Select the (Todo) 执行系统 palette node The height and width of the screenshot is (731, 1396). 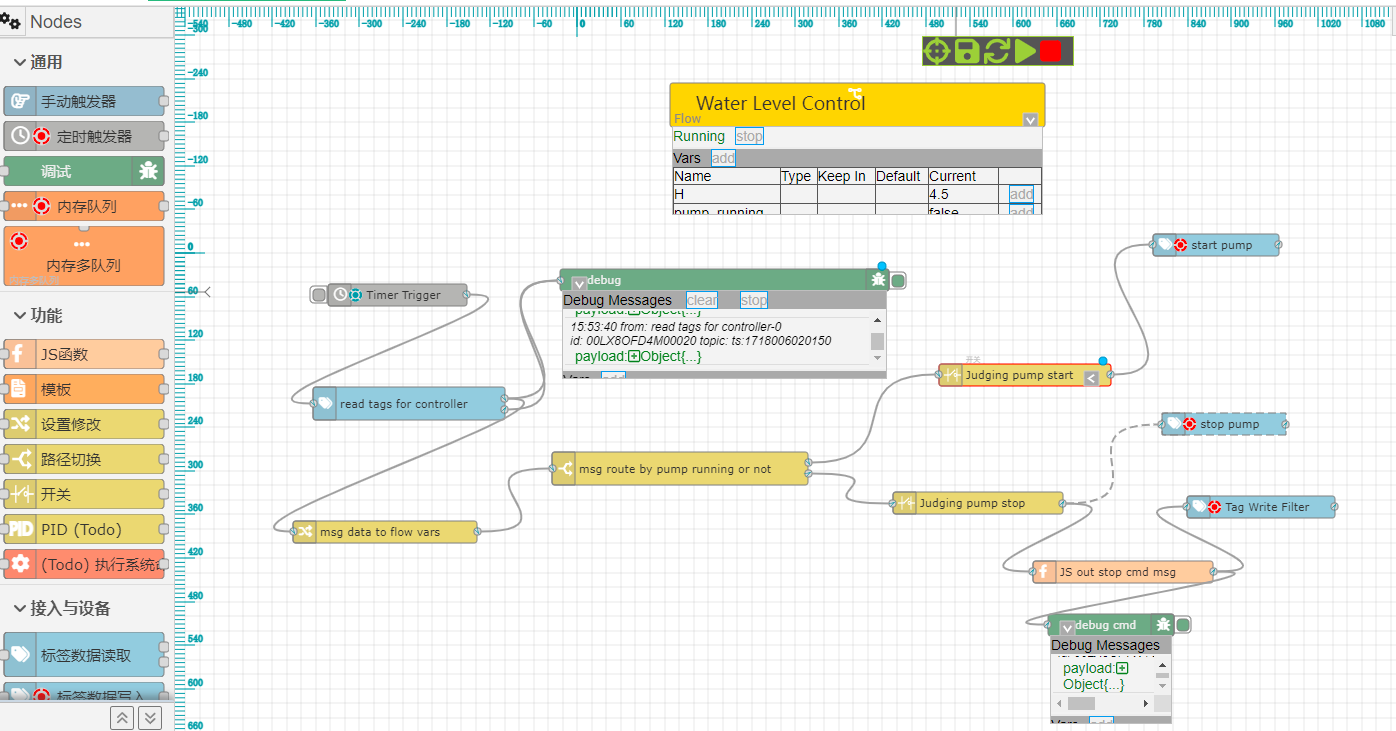tap(84, 564)
